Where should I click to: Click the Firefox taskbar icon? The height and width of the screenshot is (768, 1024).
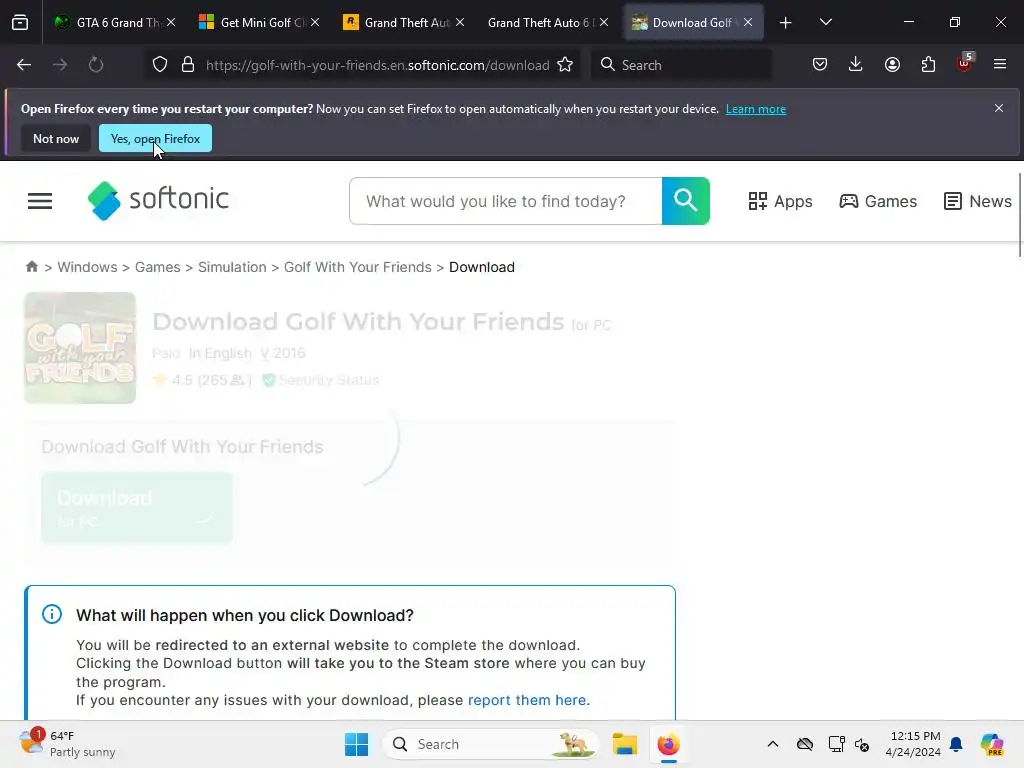pyautogui.click(x=668, y=744)
